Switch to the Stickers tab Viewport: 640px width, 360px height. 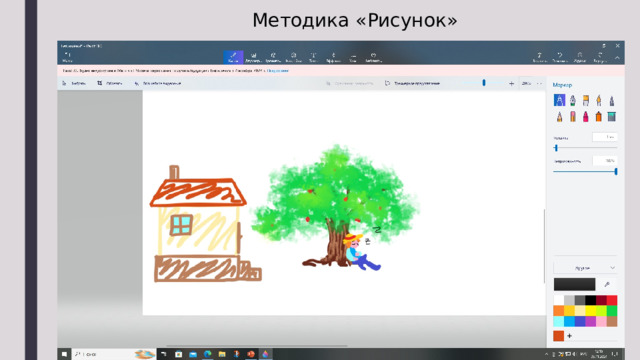coord(293,57)
